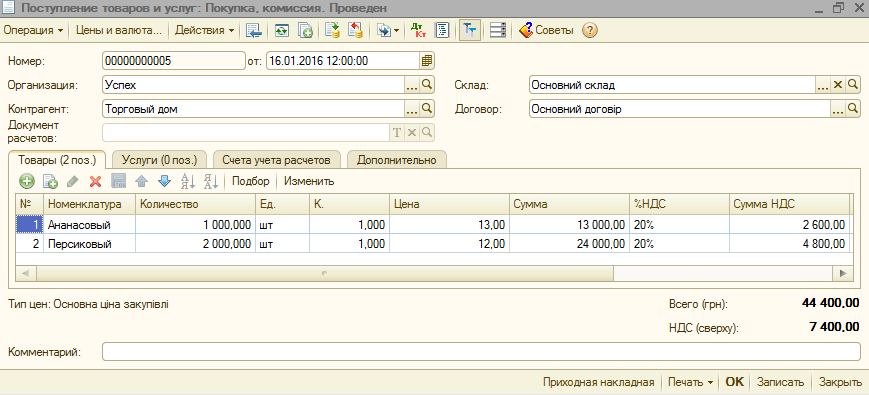Open Советы tips
The image size is (869, 395).
[546, 30]
